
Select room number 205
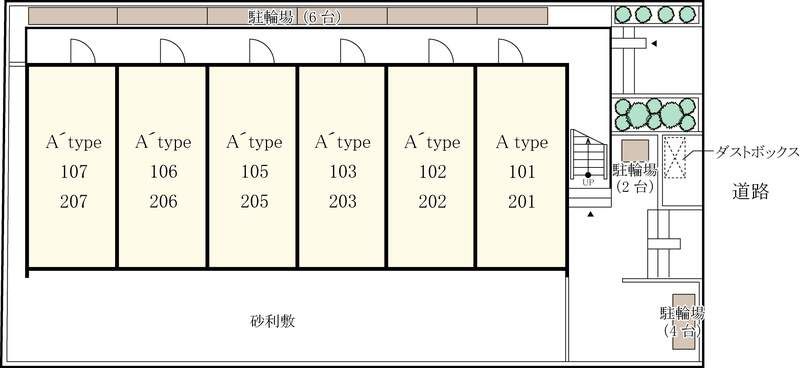254,202
